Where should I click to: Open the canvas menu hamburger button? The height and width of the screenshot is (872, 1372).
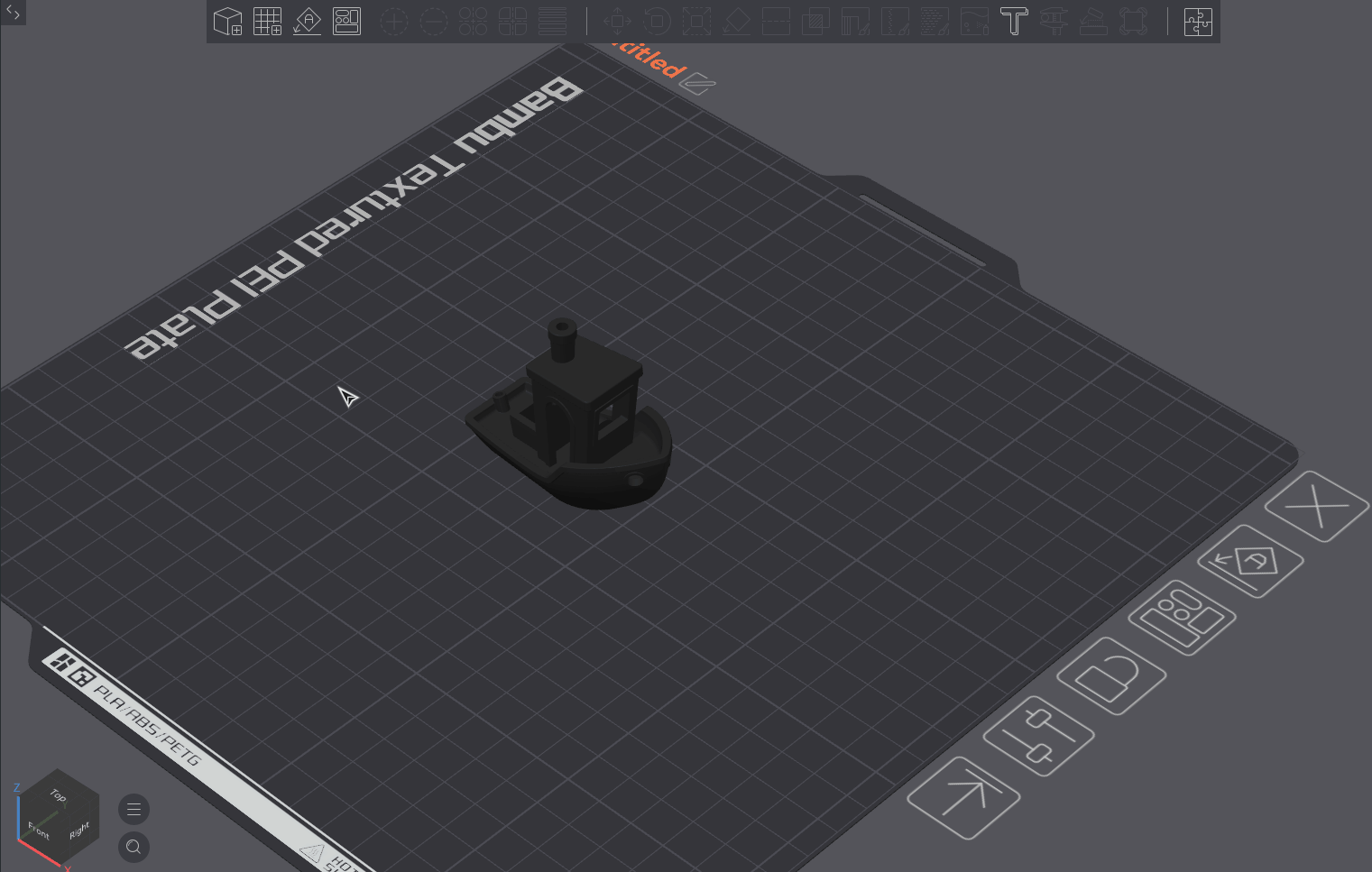click(134, 809)
